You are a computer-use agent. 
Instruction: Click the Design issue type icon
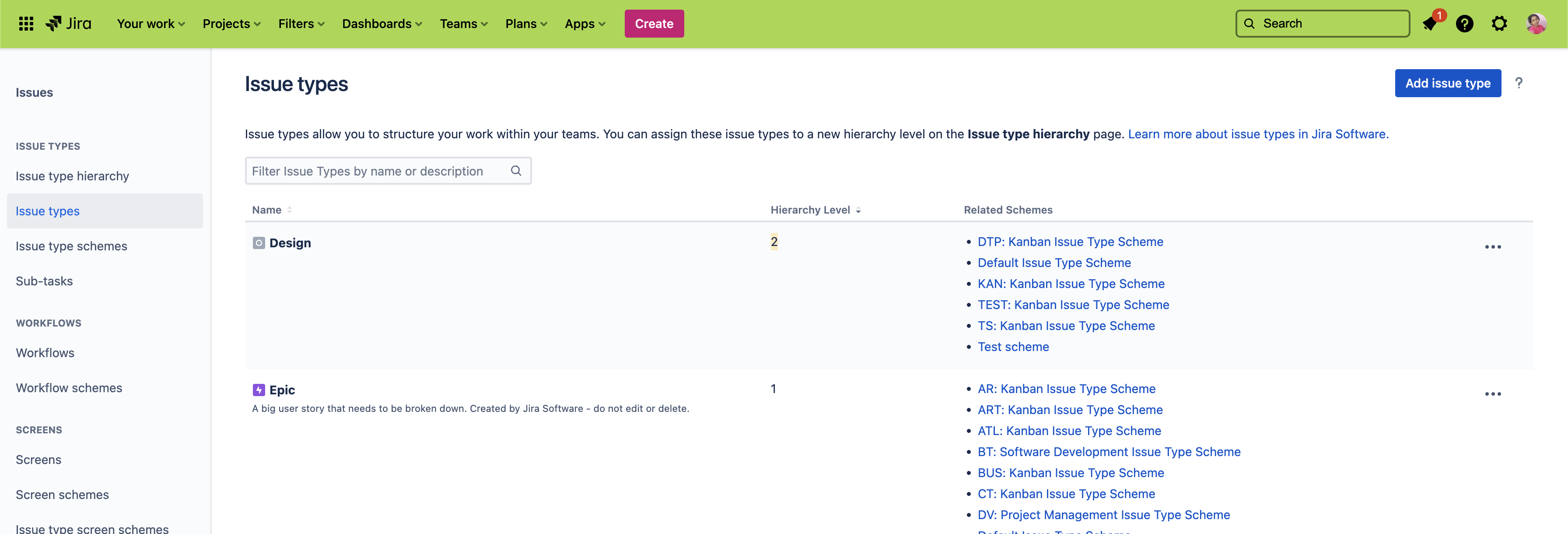(x=258, y=242)
